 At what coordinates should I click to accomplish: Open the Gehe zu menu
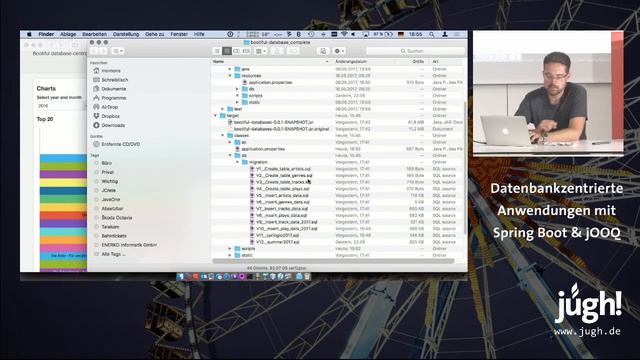155,34
